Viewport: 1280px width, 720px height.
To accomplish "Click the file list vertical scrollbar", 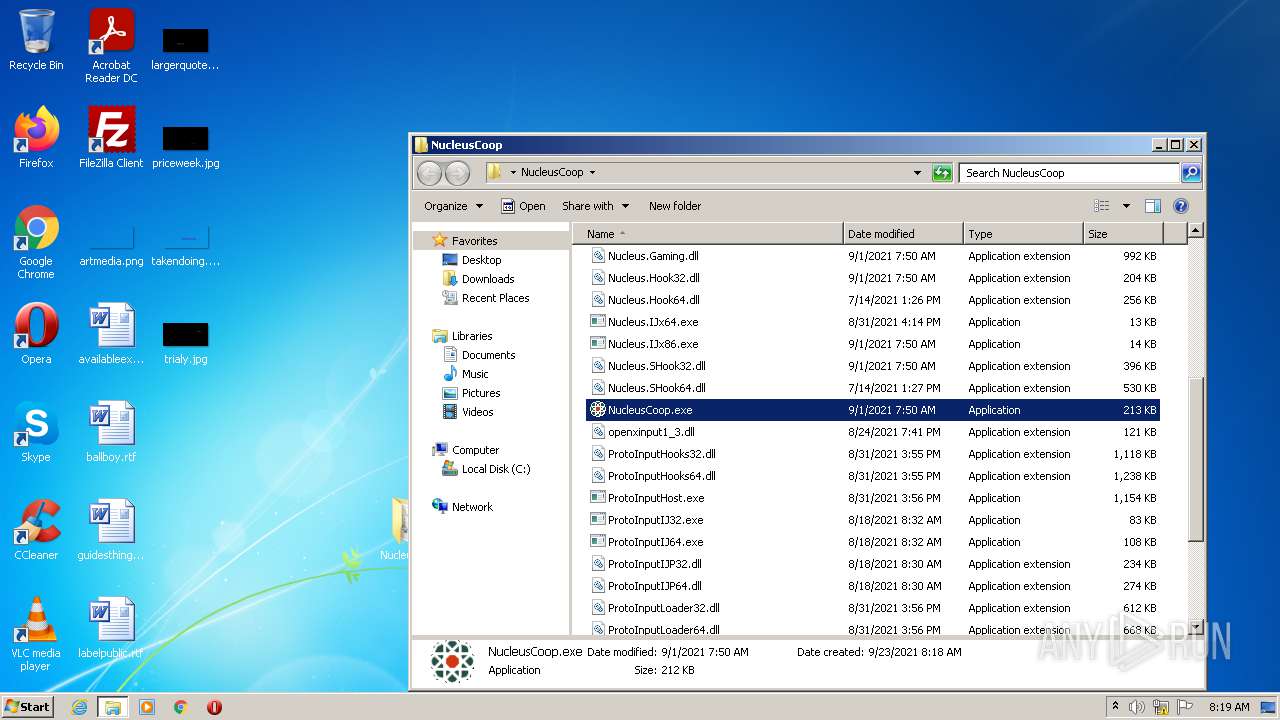I will 1195,462.
